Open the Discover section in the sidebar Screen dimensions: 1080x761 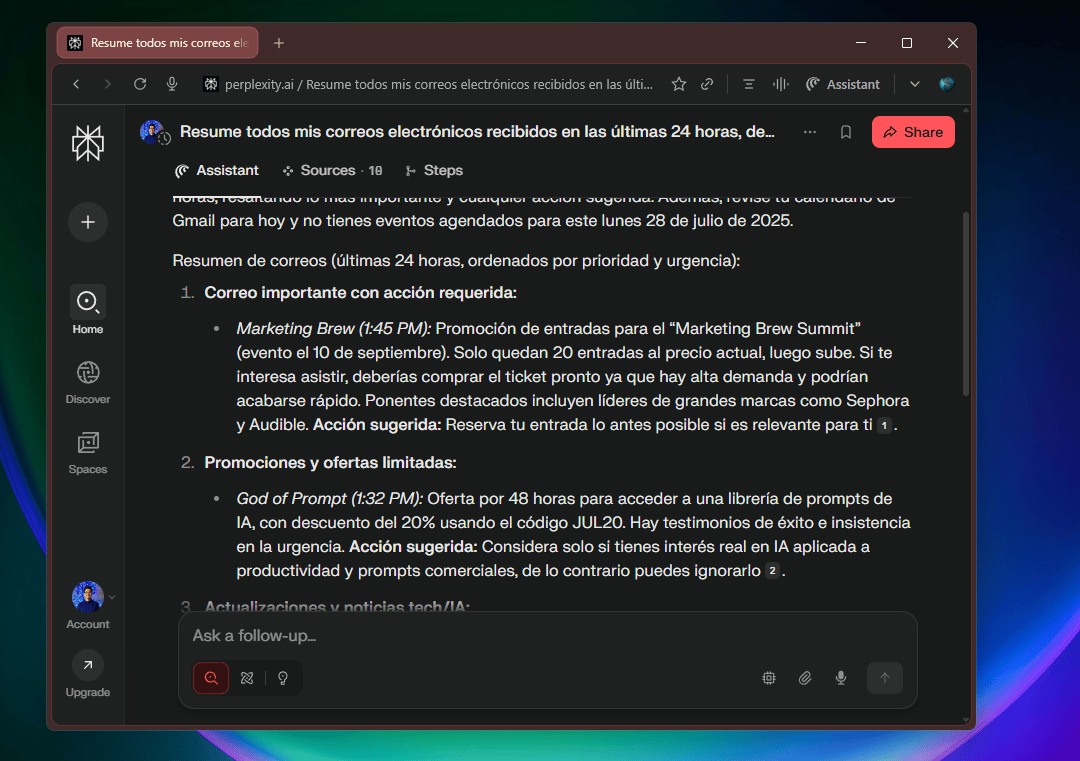coord(87,382)
